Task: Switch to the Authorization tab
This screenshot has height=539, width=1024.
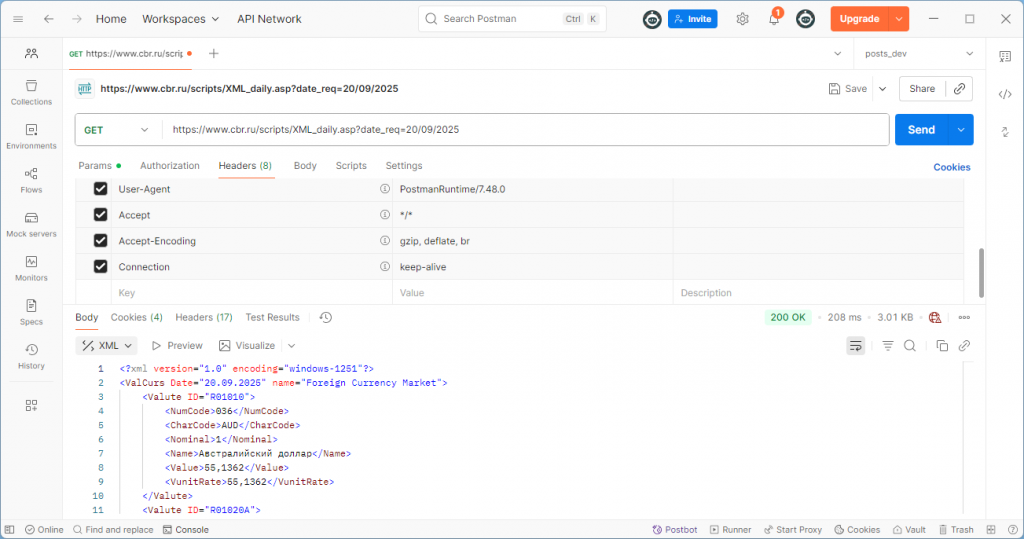Action: (170, 166)
